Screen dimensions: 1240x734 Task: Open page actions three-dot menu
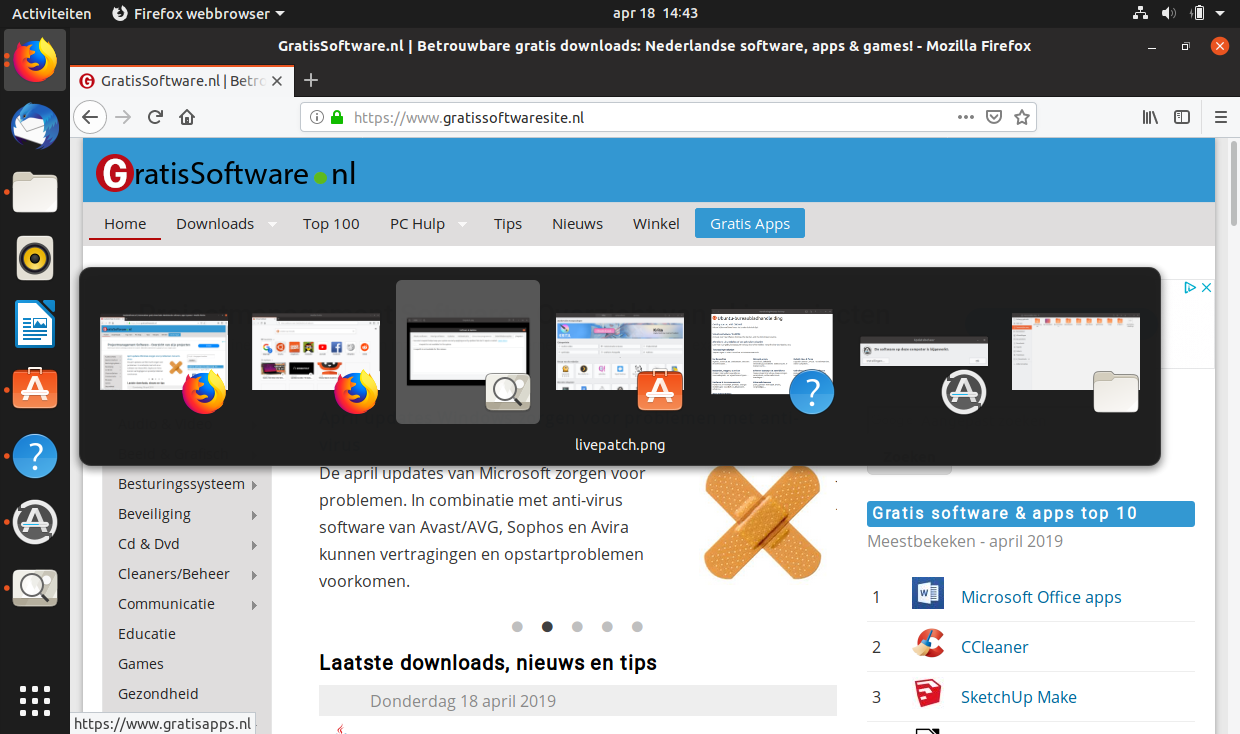(965, 117)
